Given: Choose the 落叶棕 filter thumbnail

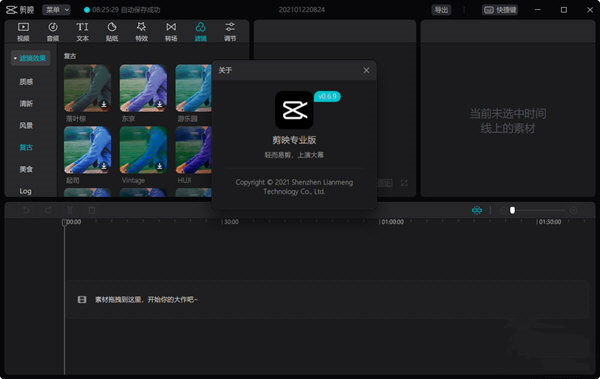Looking at the screenshot, I should tap(88, 88).
